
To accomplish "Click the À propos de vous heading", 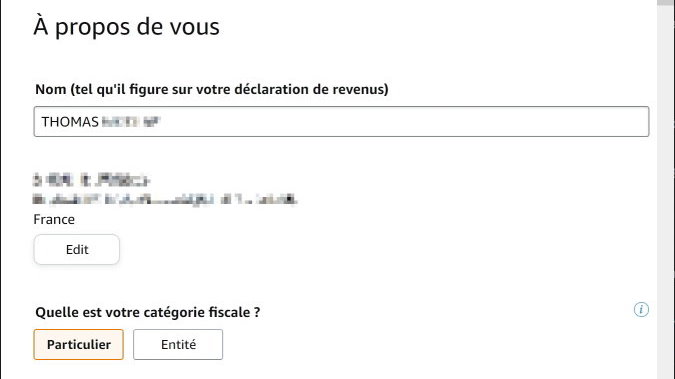I will click(127, 27).
